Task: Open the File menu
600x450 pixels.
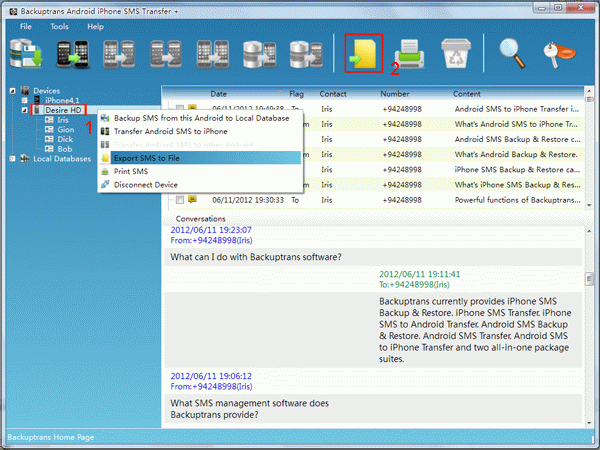Action: click(26, 26)
